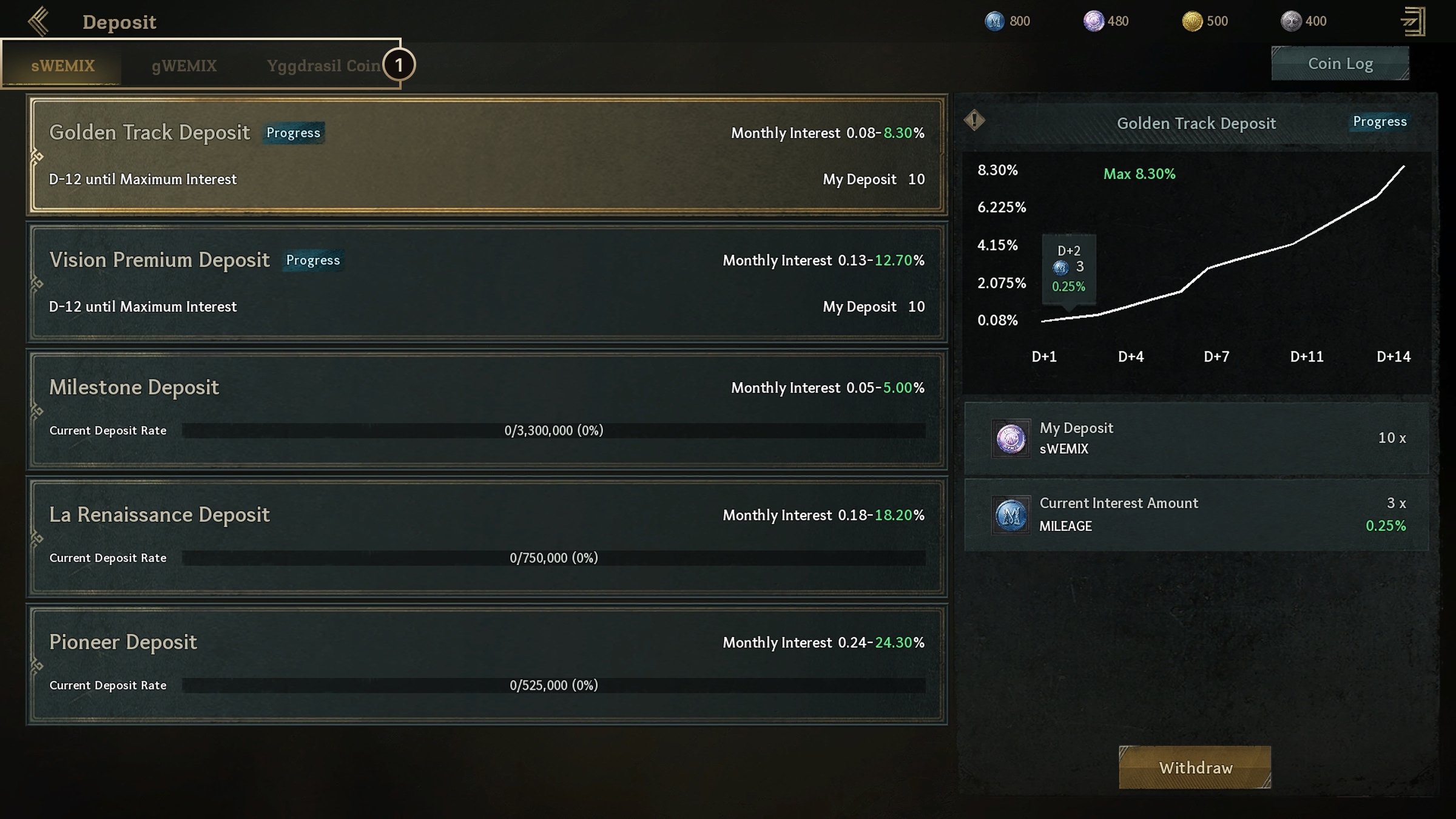Click the sWEMIX icon in My Deposit row
The height and width of the screenshot is (819, 1456).
pos(1011,438)
